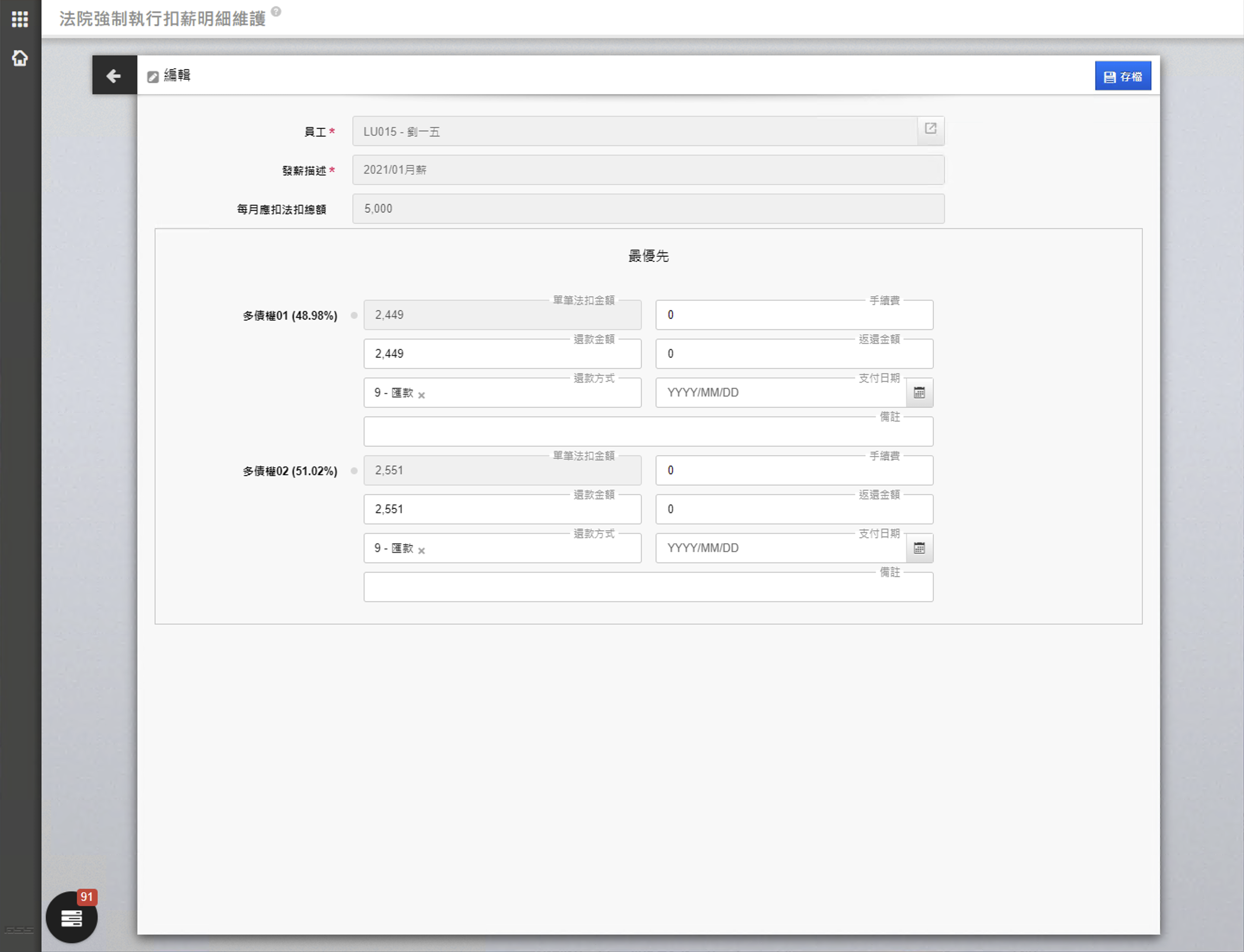Click 還款金額 field showing 2,551
This screenshot has width=1244, height=952.
501,509
